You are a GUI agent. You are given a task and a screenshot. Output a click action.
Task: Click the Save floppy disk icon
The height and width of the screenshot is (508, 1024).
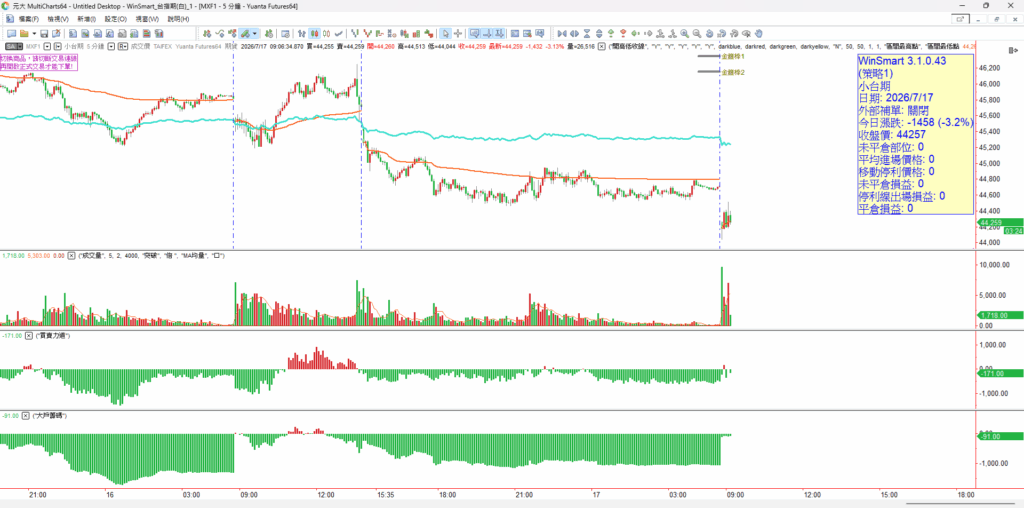[x=44, y=33]
